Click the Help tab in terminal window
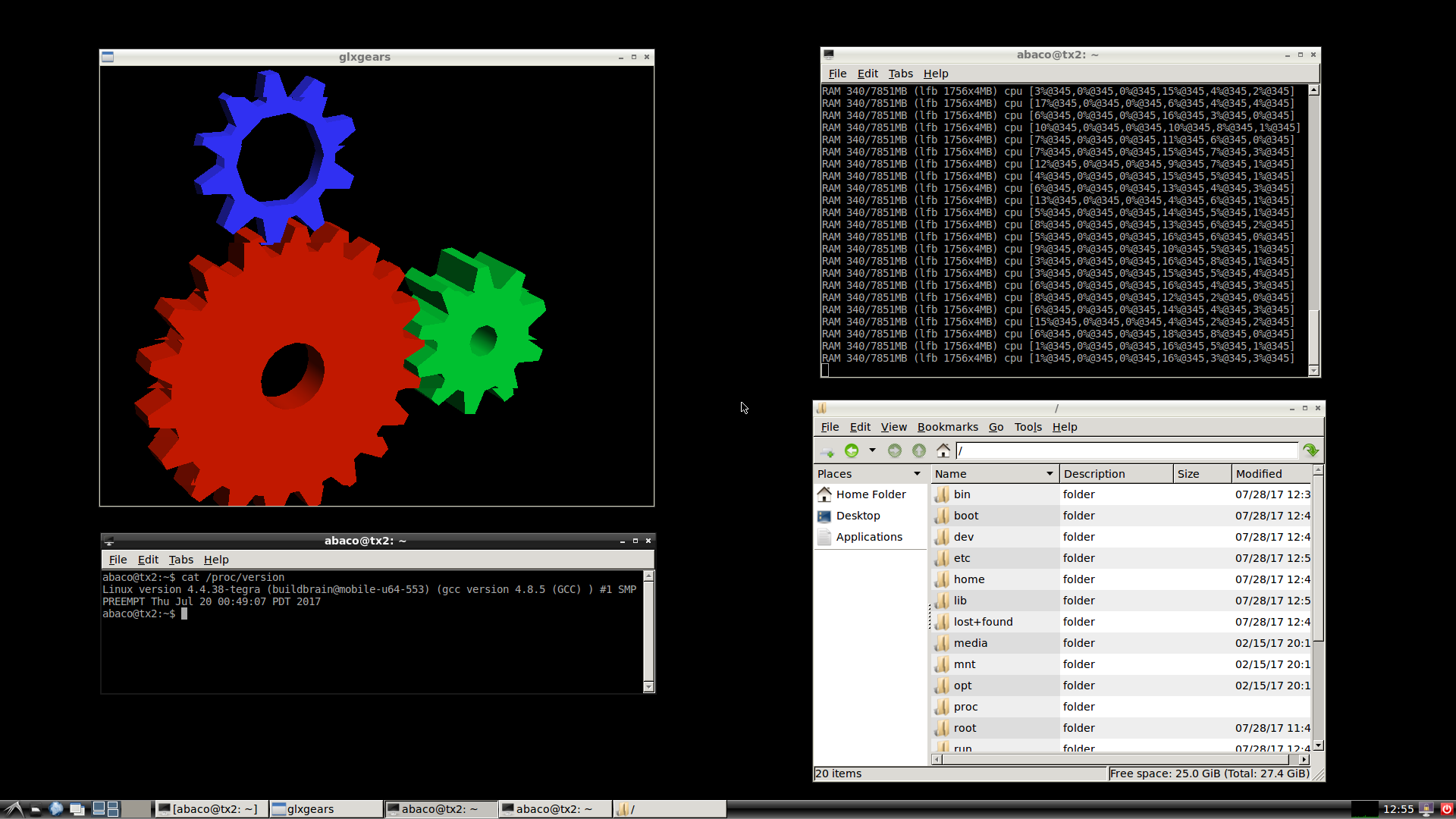Screen dimensions: 1456x819 [x=216, y=559]
